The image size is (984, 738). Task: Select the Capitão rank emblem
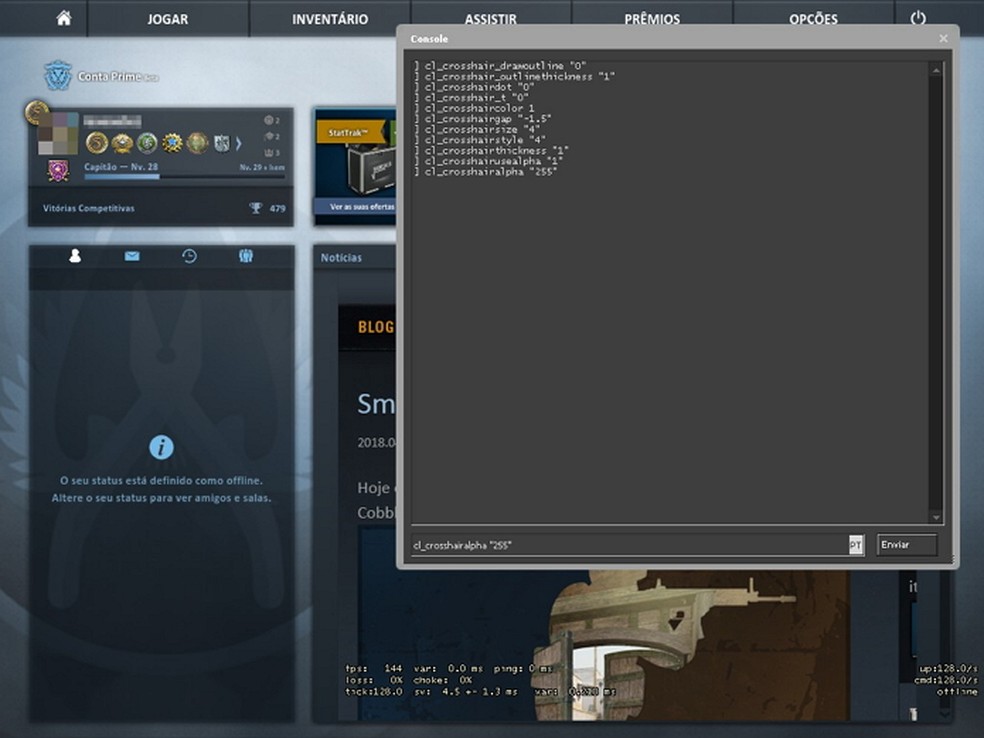point(58,171)
